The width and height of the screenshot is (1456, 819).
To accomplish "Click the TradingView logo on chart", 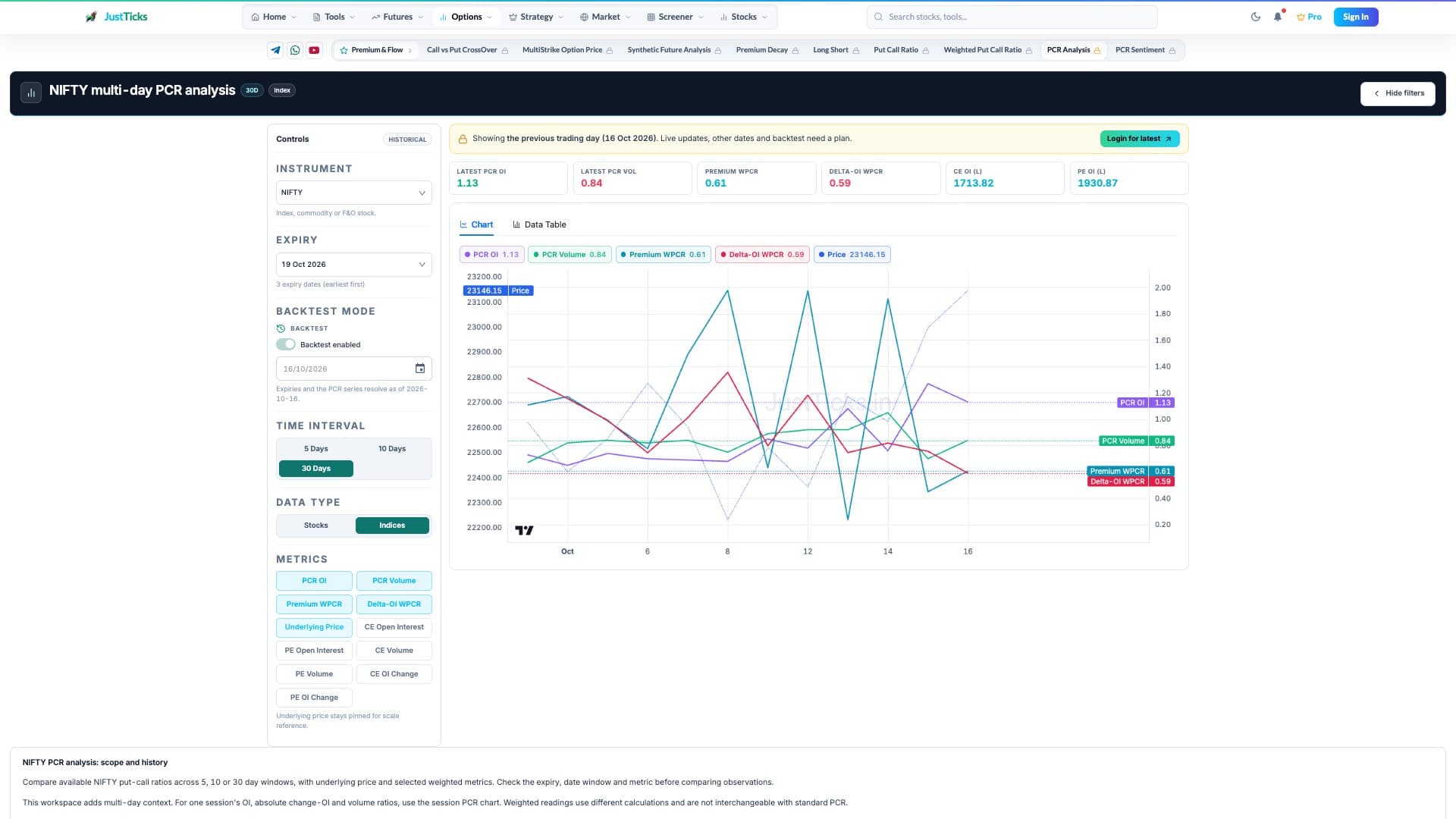I will 524,530.
